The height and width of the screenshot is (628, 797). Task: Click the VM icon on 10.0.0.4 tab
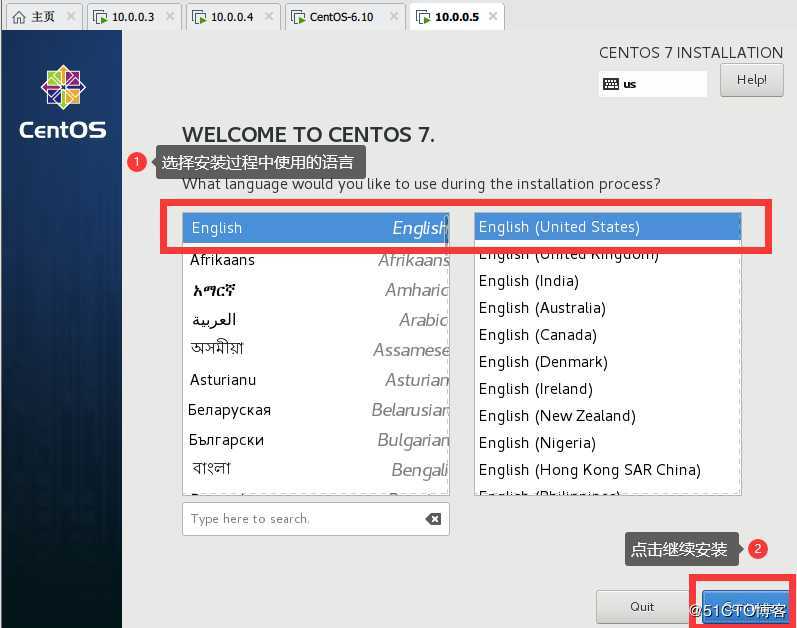[199, 17]
